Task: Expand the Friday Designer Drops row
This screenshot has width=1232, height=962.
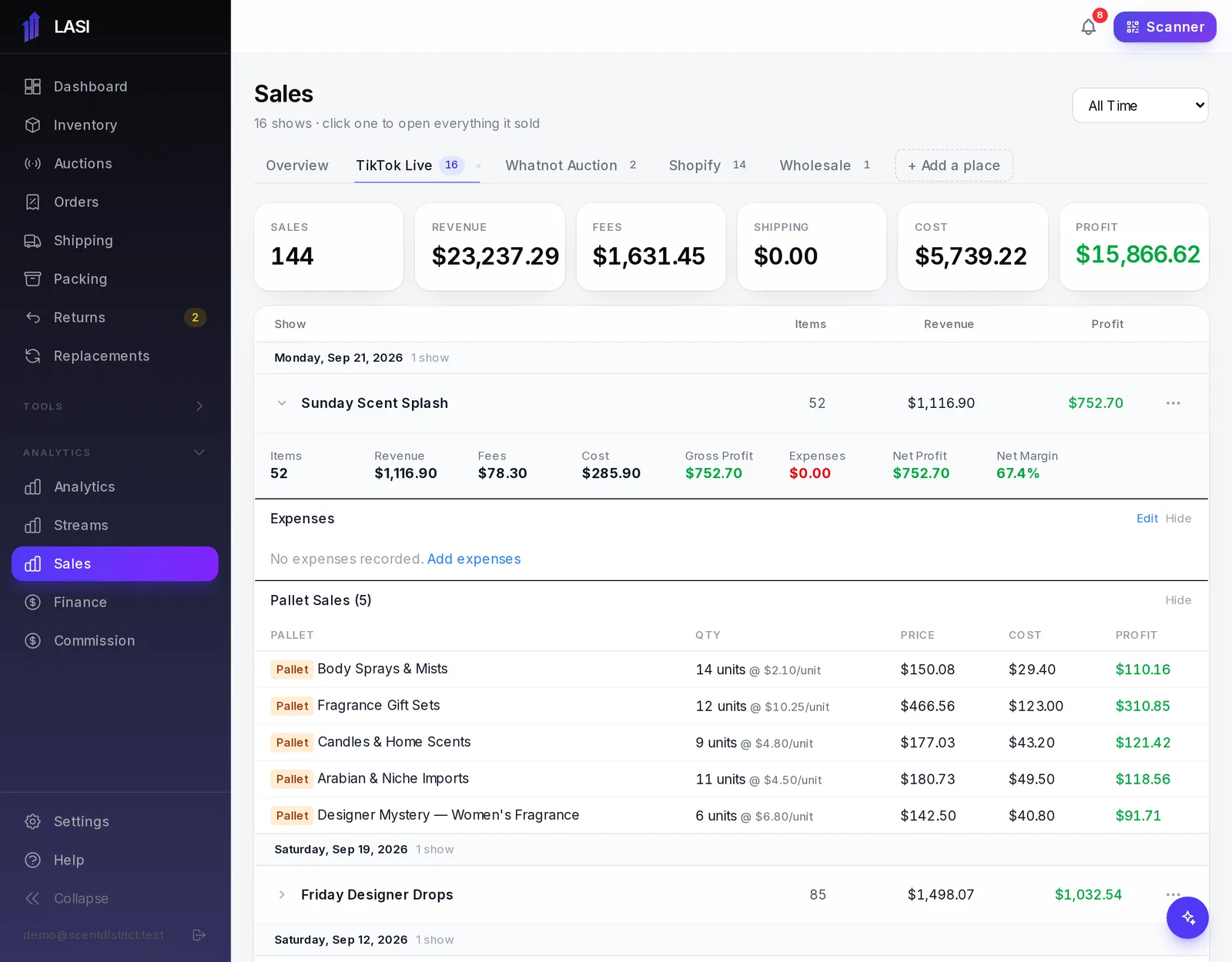Action: pyautogui.click(x=282, y=895)
